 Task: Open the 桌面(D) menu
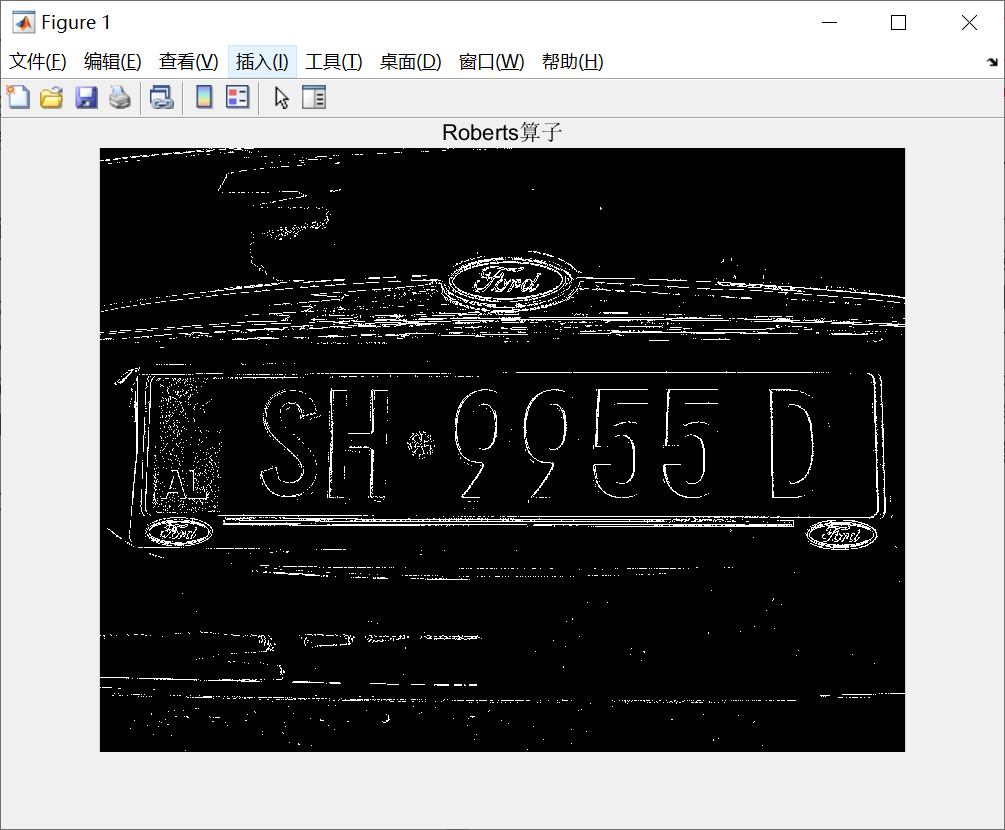[x=410, y=62]
